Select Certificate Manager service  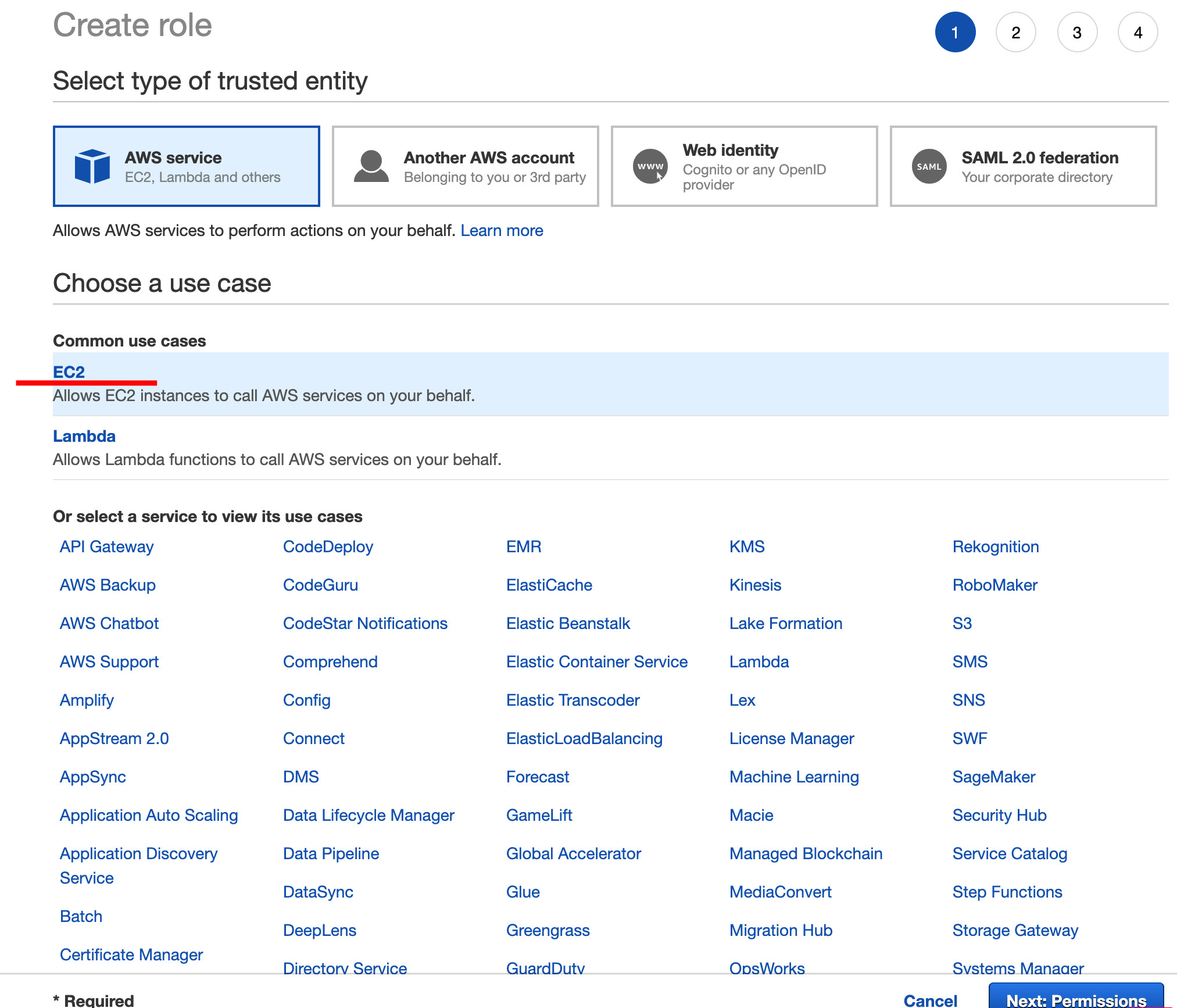pos(131,955)
